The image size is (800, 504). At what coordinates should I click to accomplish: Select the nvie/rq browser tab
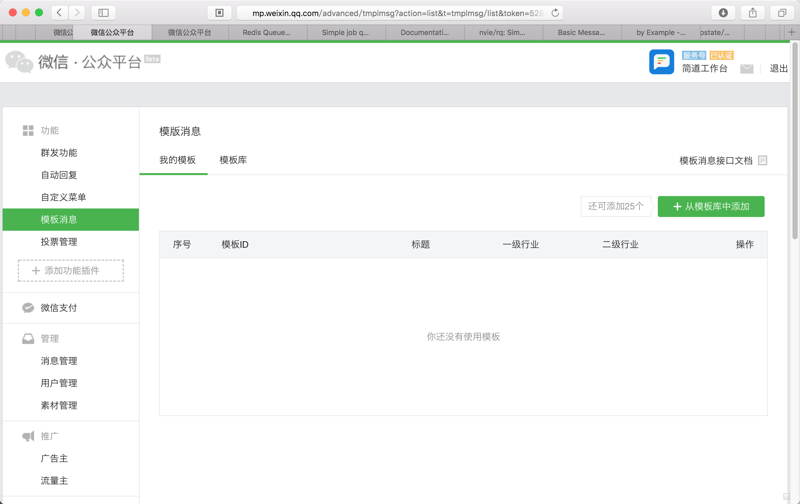[503, 32]
